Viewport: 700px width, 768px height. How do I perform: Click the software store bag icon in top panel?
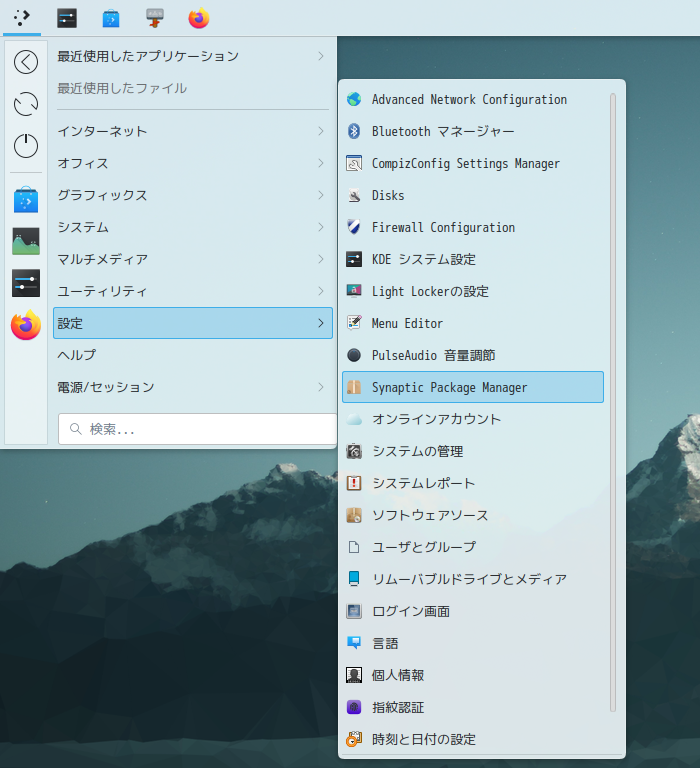(111, 18)
